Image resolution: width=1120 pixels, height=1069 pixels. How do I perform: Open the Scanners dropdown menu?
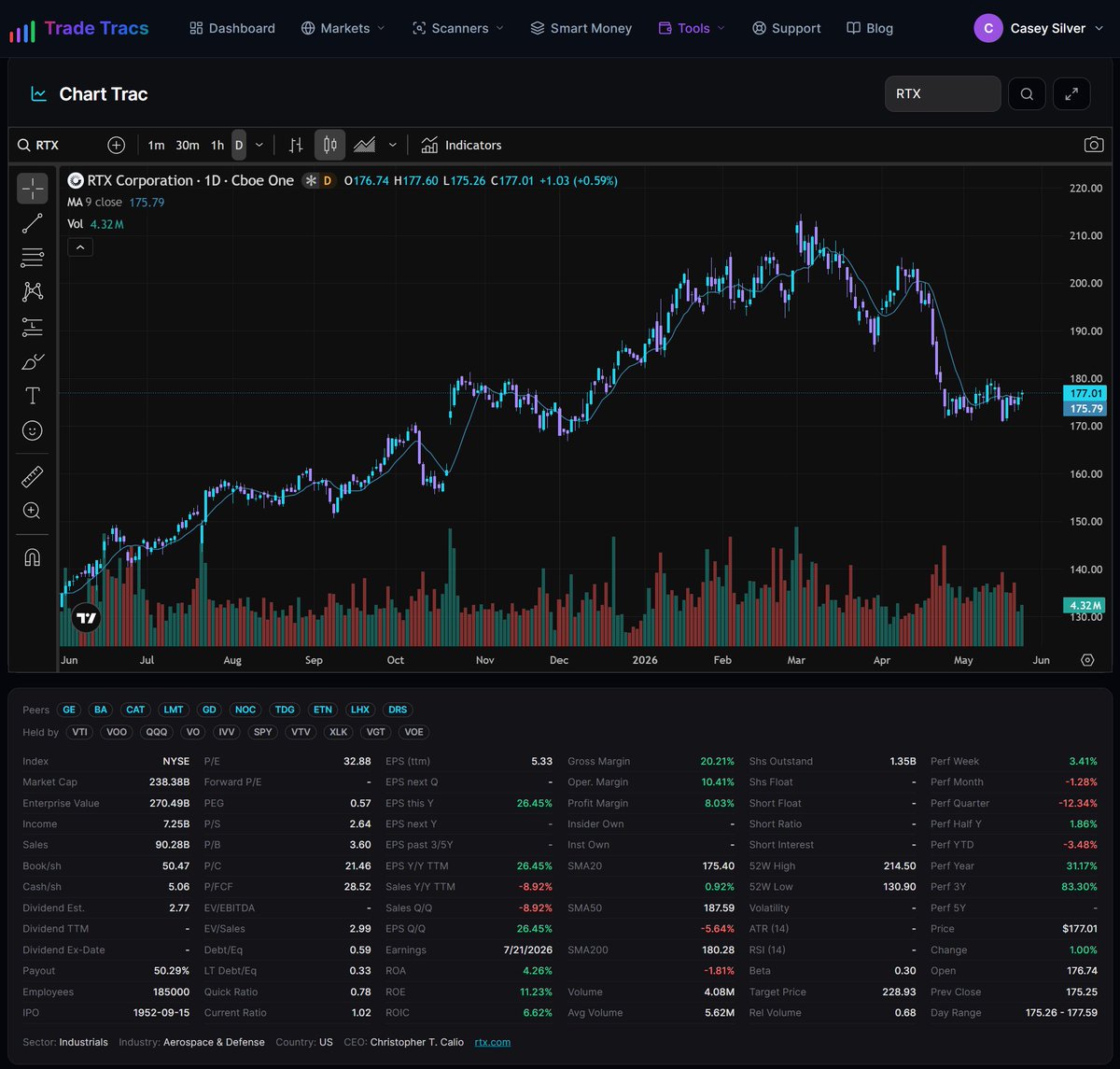(x=457, y=28)
